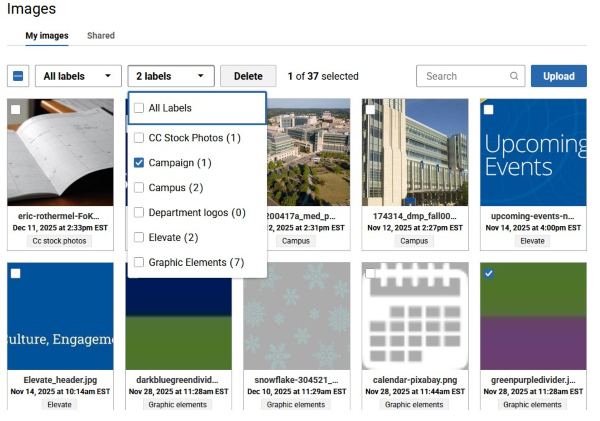
Task: Click the Dec 11, 2025 at 2:33pm date
Action: (x=60, y=228)
